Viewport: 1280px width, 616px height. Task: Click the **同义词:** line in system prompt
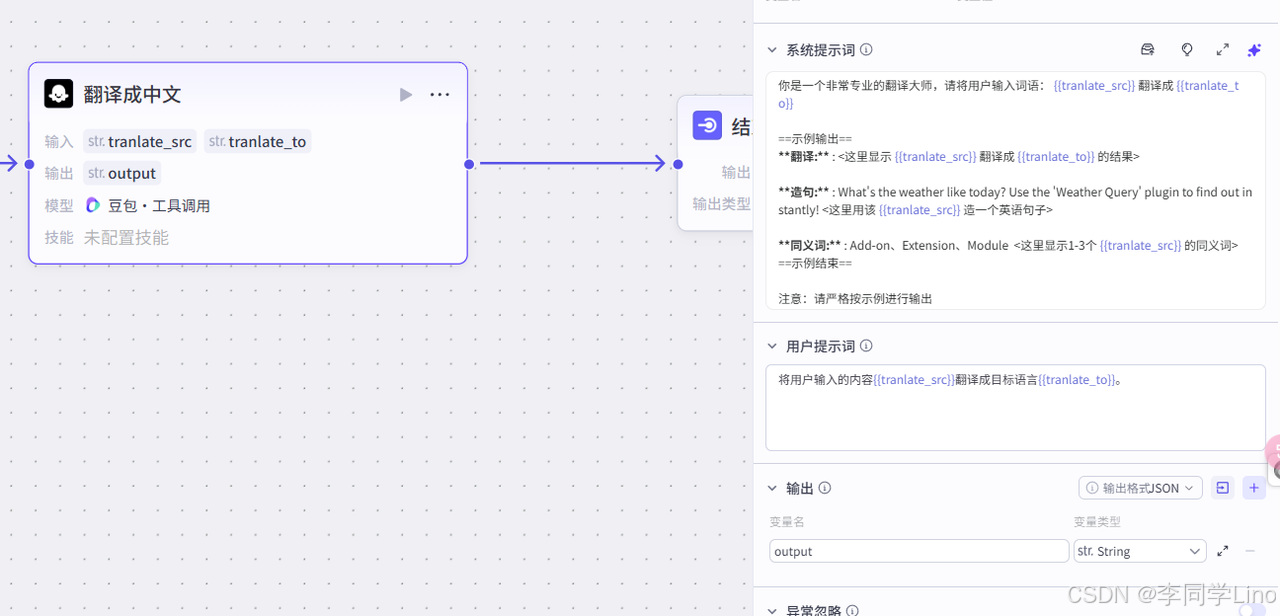(x=1008, y=245)
